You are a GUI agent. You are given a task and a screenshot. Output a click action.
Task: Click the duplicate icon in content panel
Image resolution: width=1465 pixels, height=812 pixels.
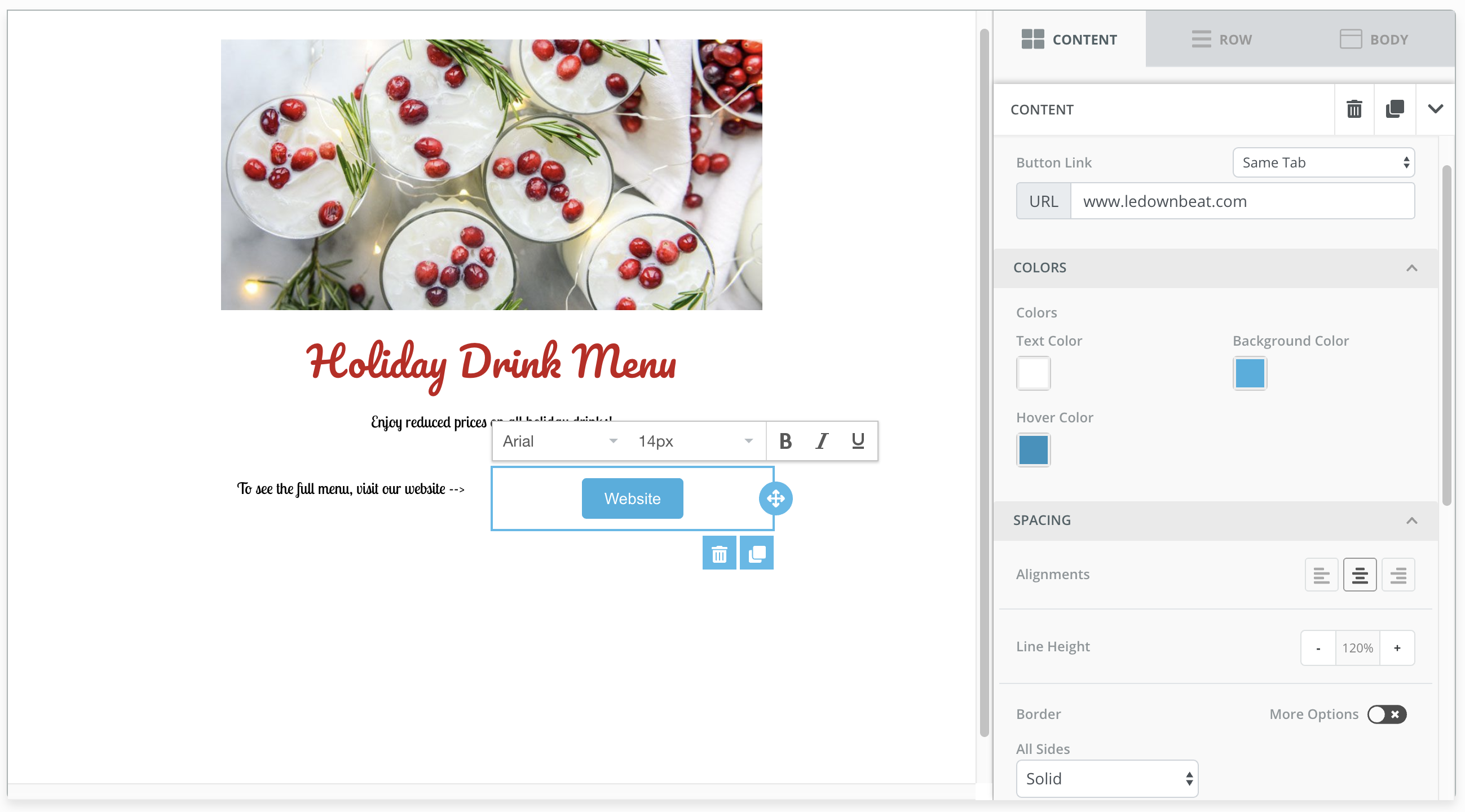(x=1395, y=109)
